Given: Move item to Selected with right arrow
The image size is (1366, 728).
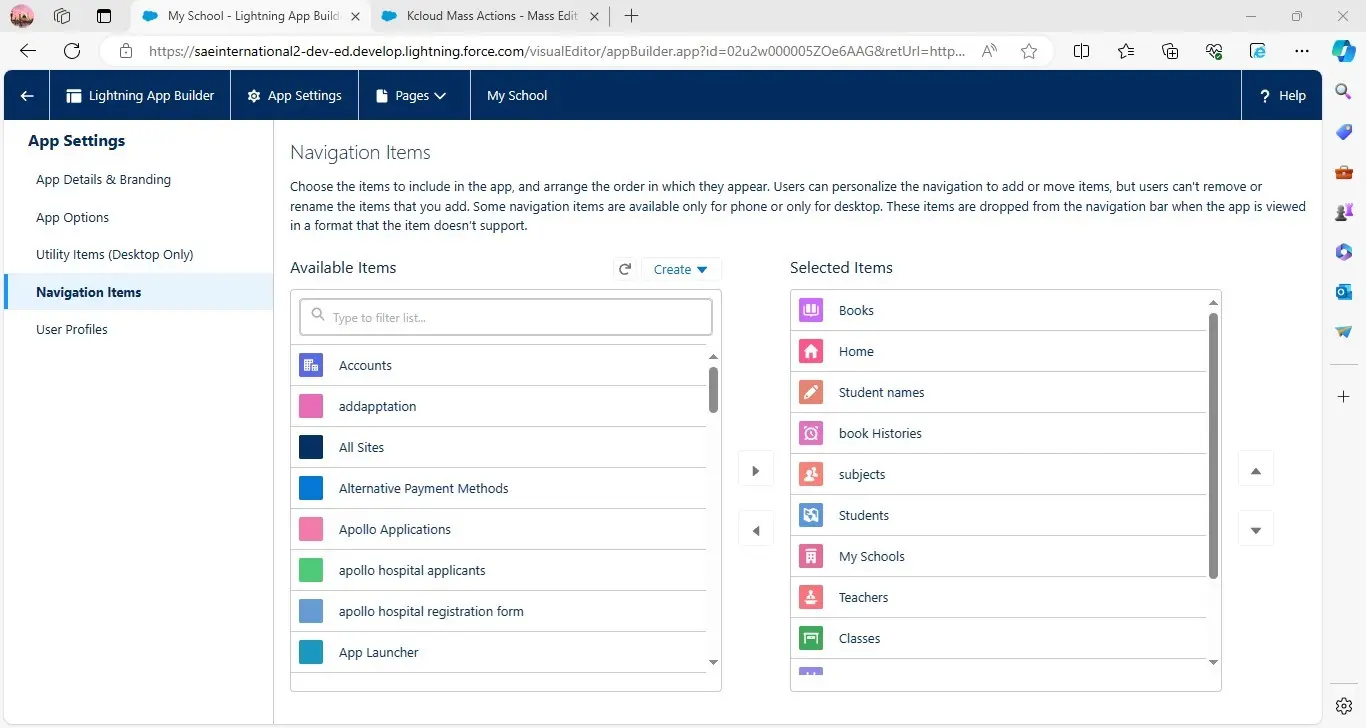Looking at the screenshot, I should point(756,471).
